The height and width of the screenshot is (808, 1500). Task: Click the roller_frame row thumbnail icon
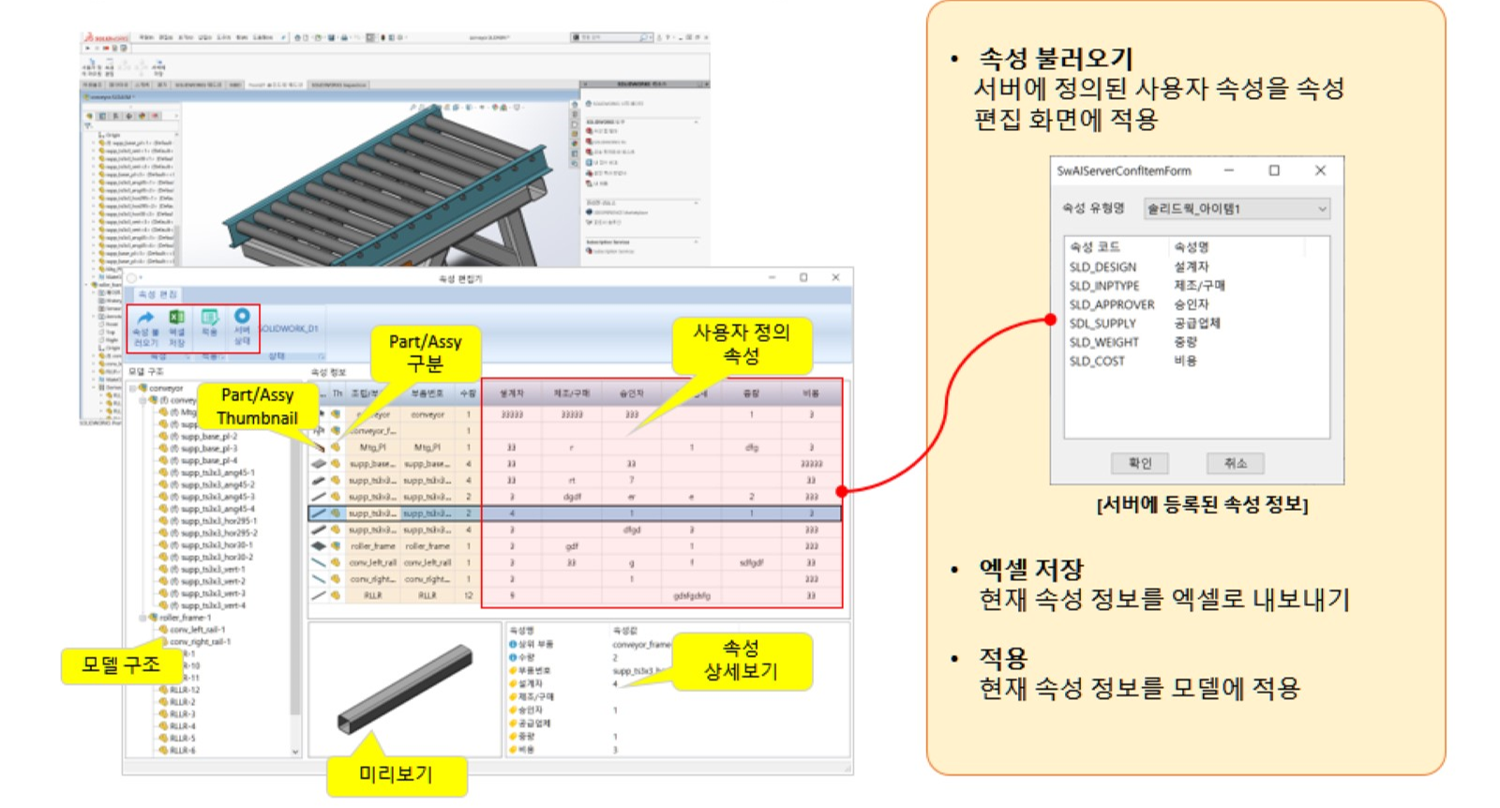pyautogui.click(x=317, y=547)
